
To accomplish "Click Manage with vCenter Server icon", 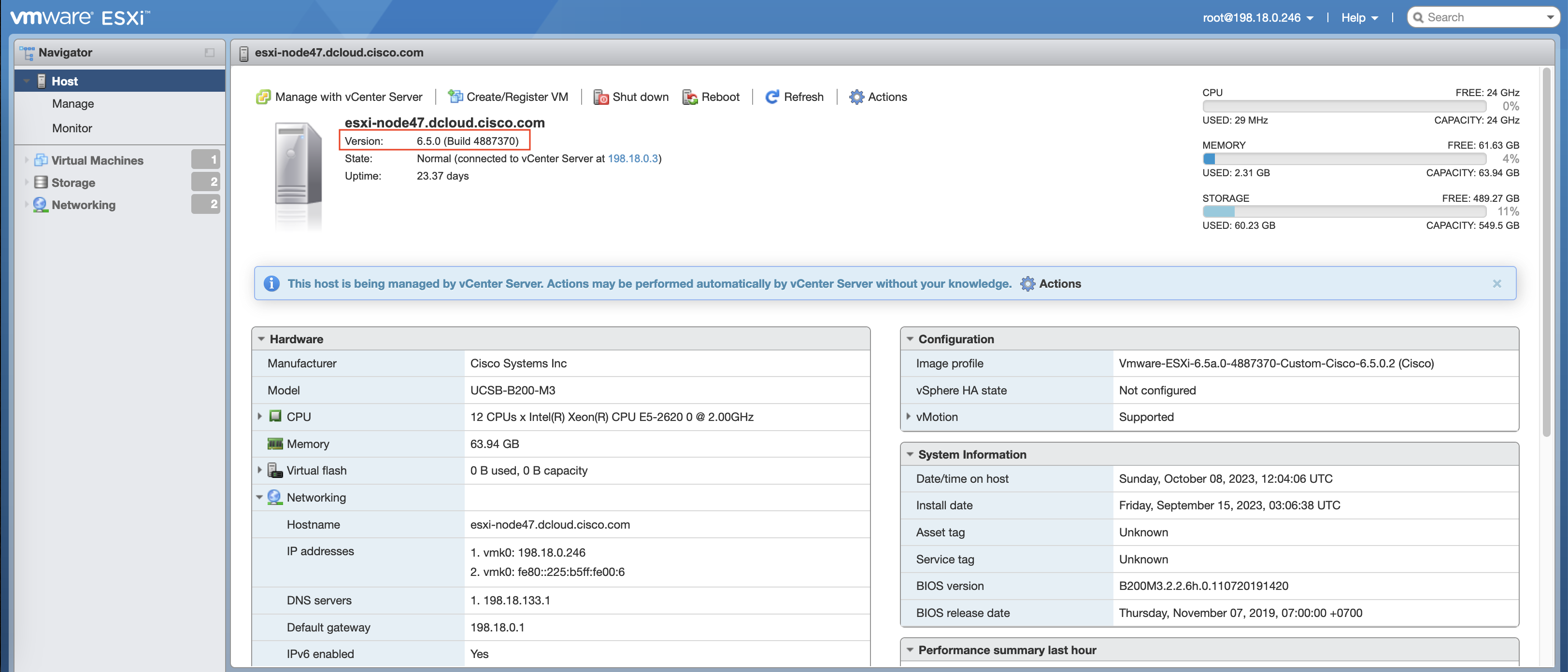I will 263,98.
